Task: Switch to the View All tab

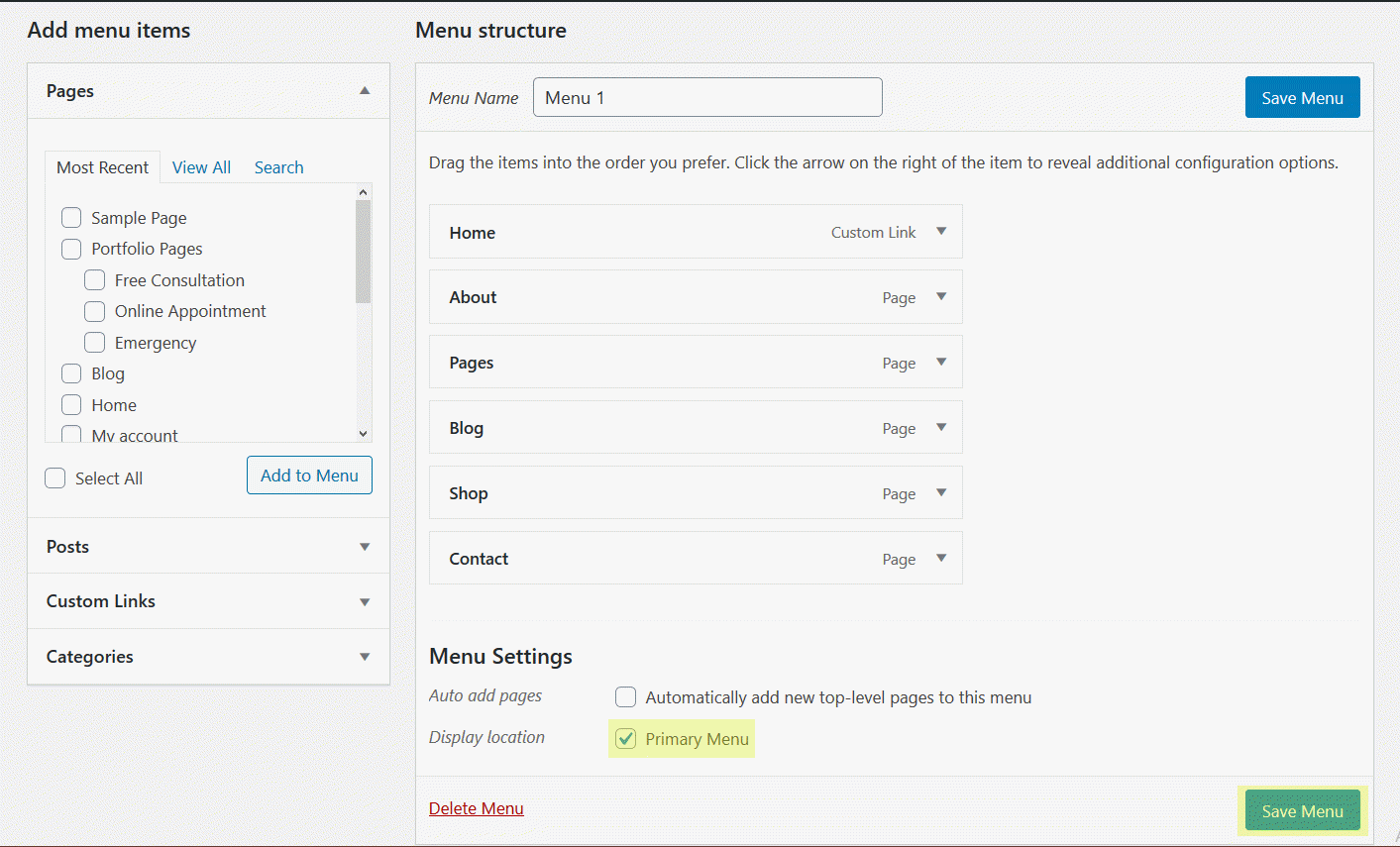Action: click(201, 167)
